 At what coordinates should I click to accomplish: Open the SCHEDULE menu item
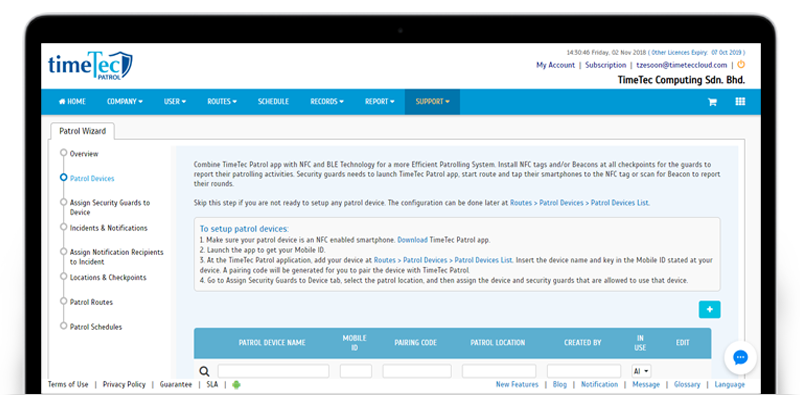pyautogui.click(x=273, y=102)
